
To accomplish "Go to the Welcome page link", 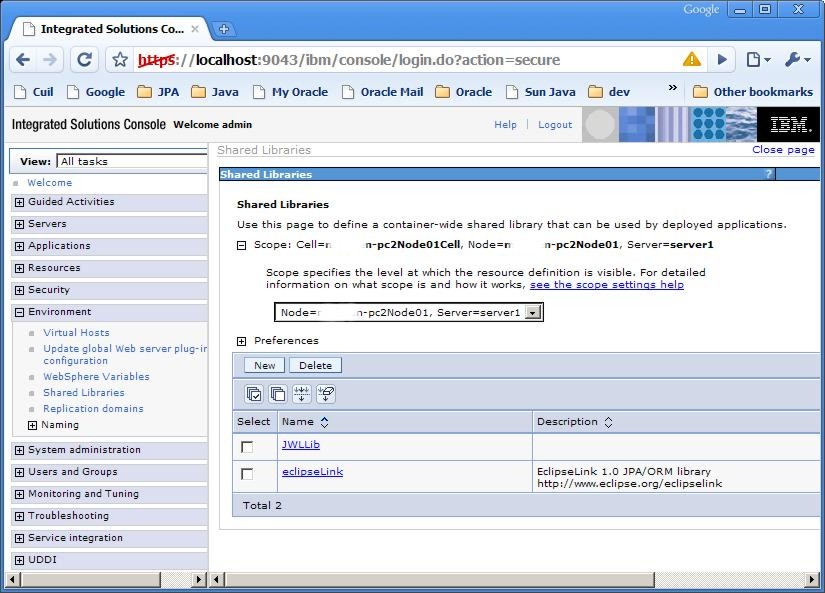I will 49,183.
